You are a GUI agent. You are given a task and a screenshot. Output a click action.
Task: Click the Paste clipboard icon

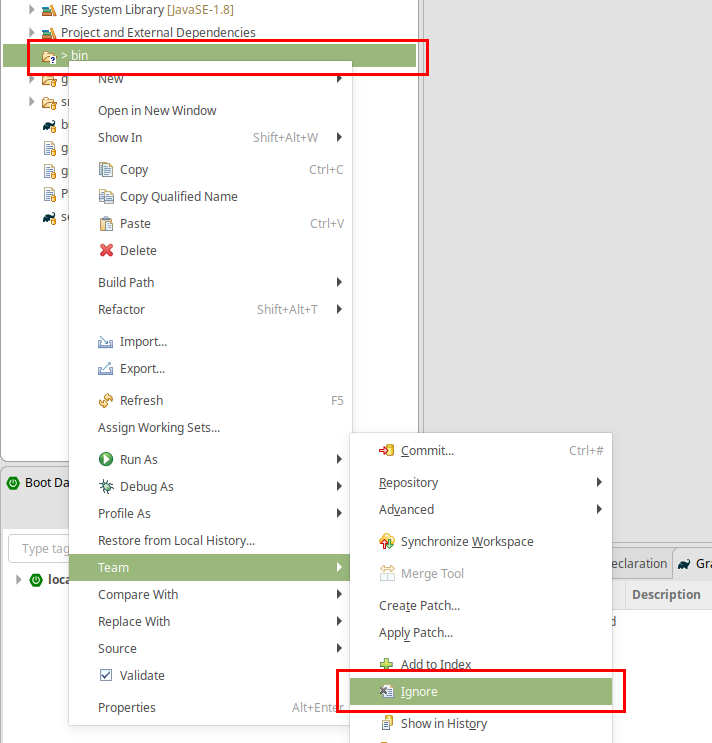point(106,224)
